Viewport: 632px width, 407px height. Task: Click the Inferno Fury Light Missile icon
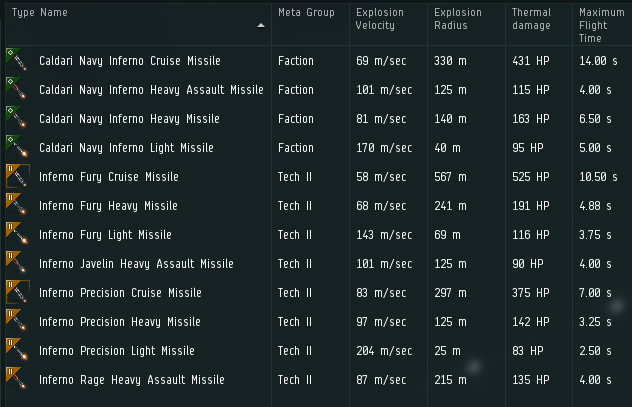17,235
